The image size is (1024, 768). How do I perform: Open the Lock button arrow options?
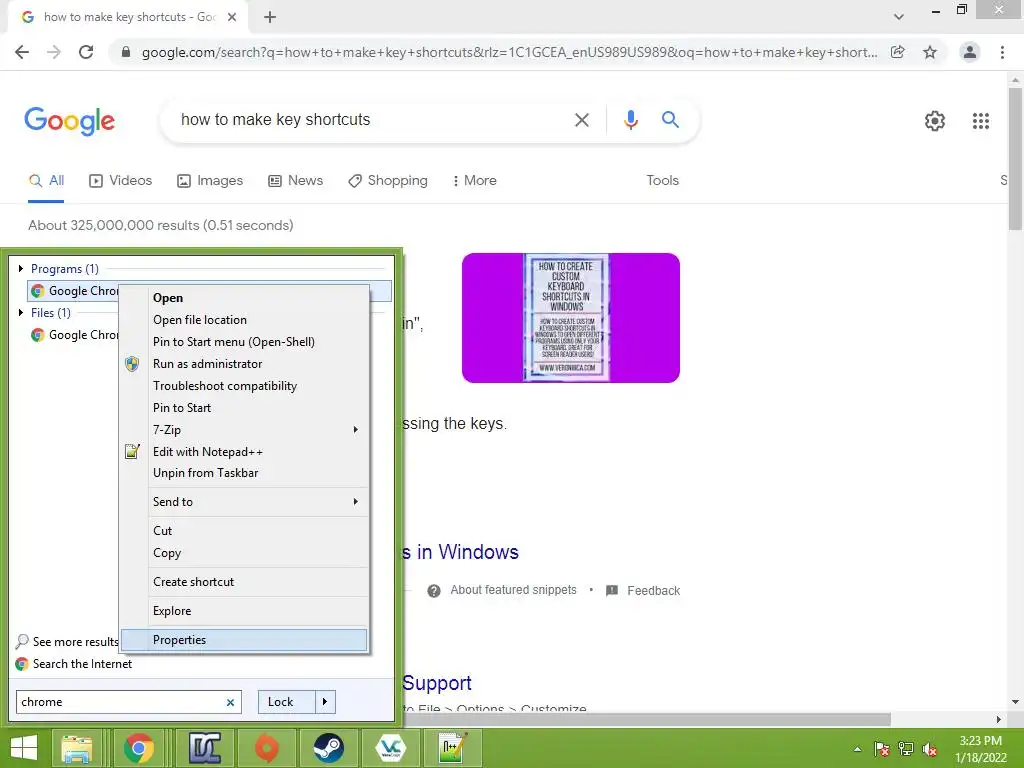click(x=325, y=702)
